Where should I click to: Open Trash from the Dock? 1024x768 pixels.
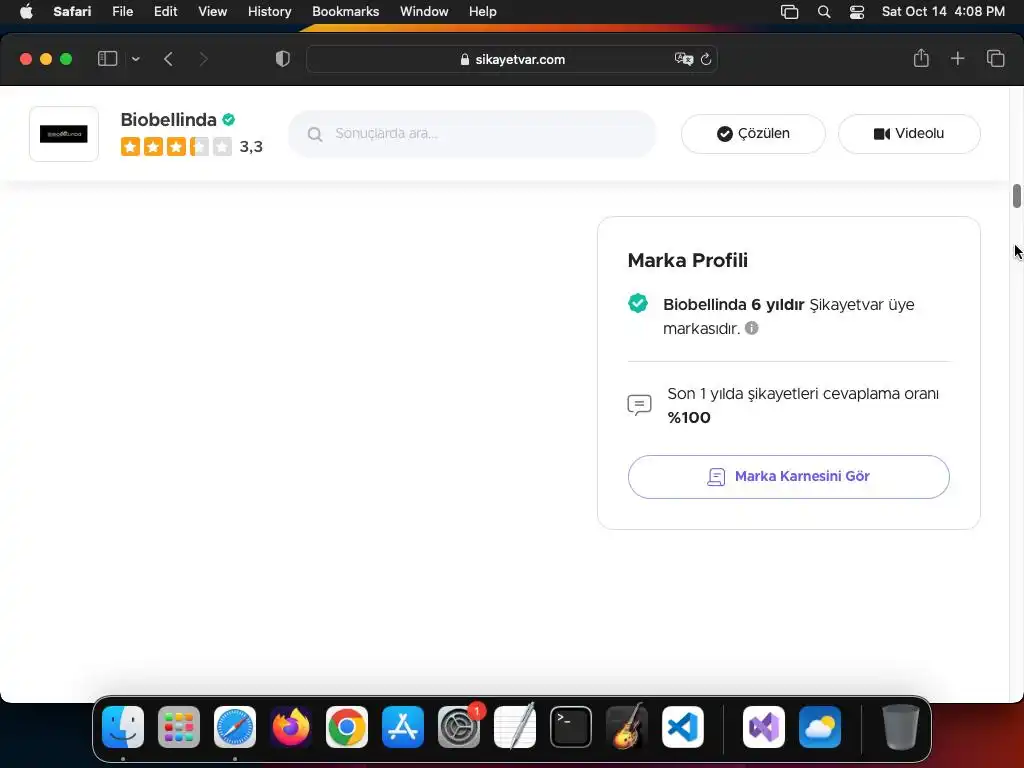pyautogui.click(x=901, y=727)
